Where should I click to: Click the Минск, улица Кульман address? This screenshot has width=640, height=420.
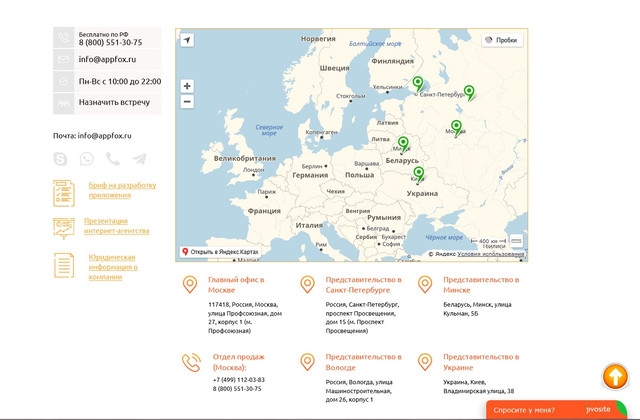477,309
